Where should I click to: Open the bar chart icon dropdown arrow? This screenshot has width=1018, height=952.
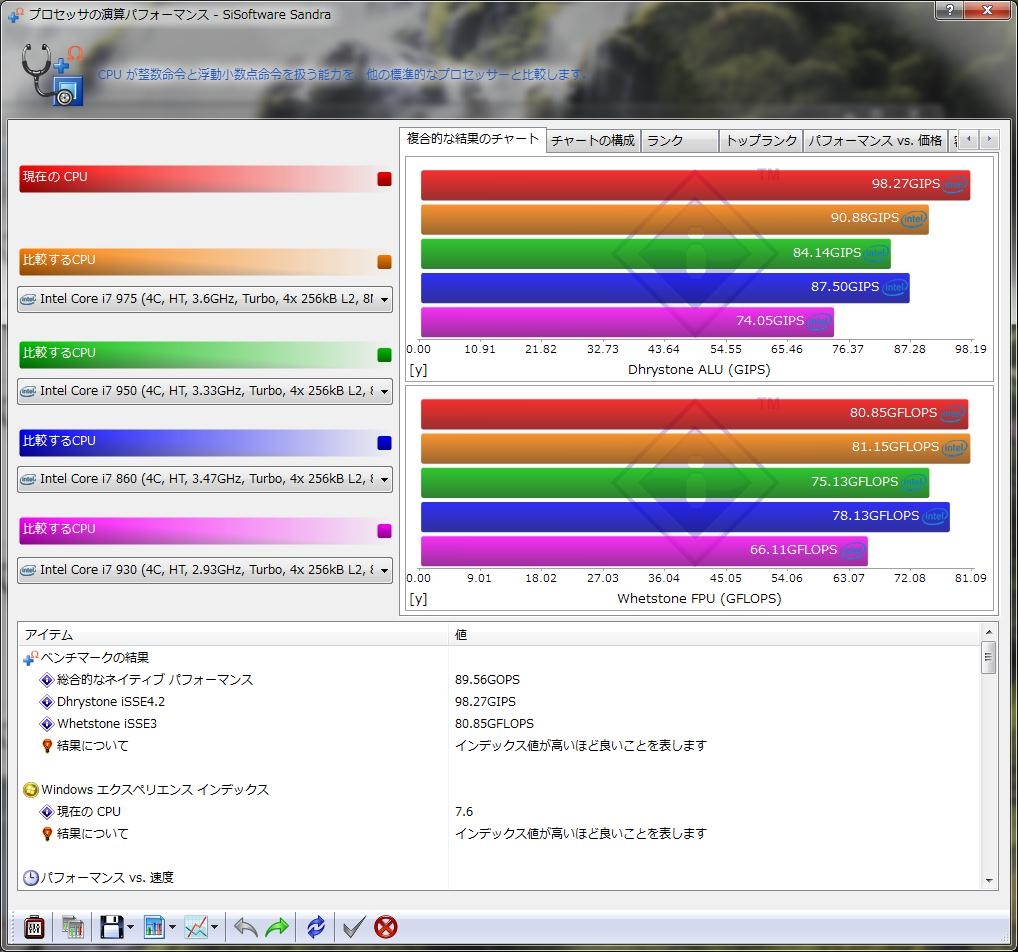coord(172,927)
